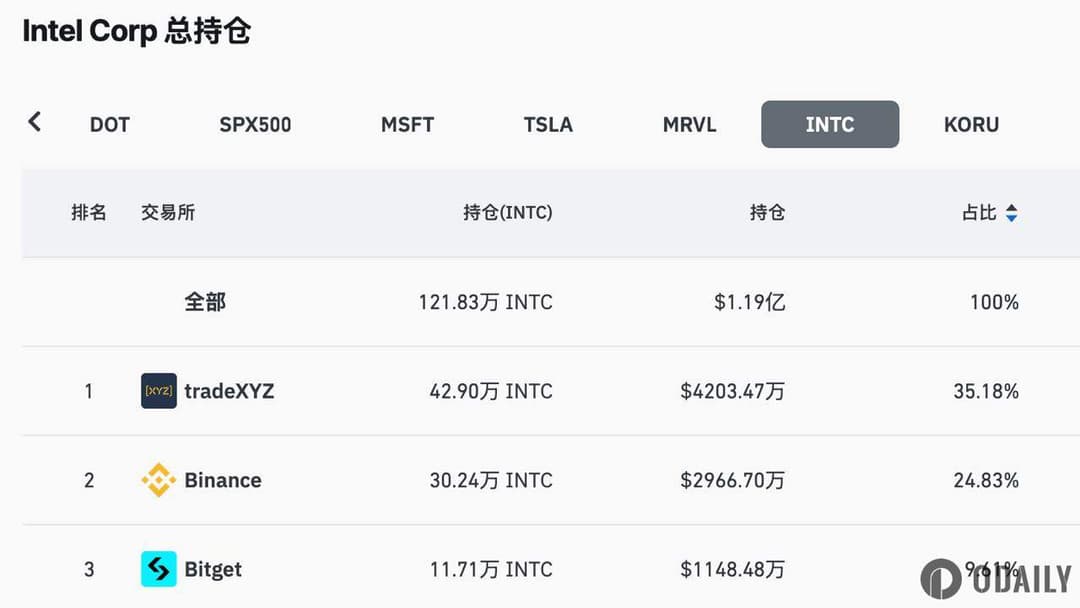Image resolution: width=1080 pixels, height=608 pixels.
Task: Click rank number 2 in Binance row
Action: pyautogui.click(x=89, y=480)
